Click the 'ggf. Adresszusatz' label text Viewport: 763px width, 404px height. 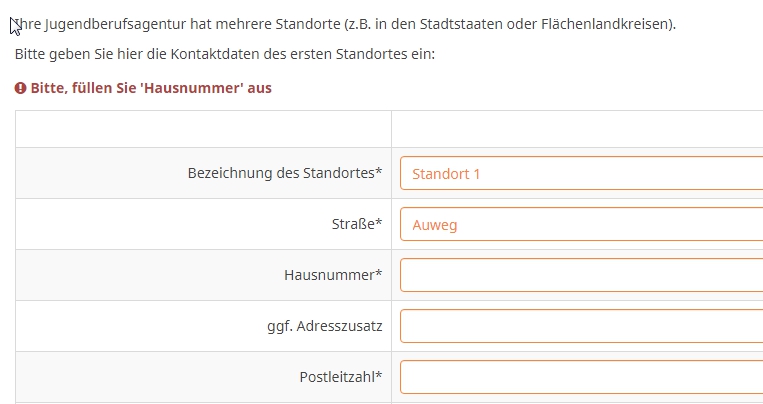[318, 326]
